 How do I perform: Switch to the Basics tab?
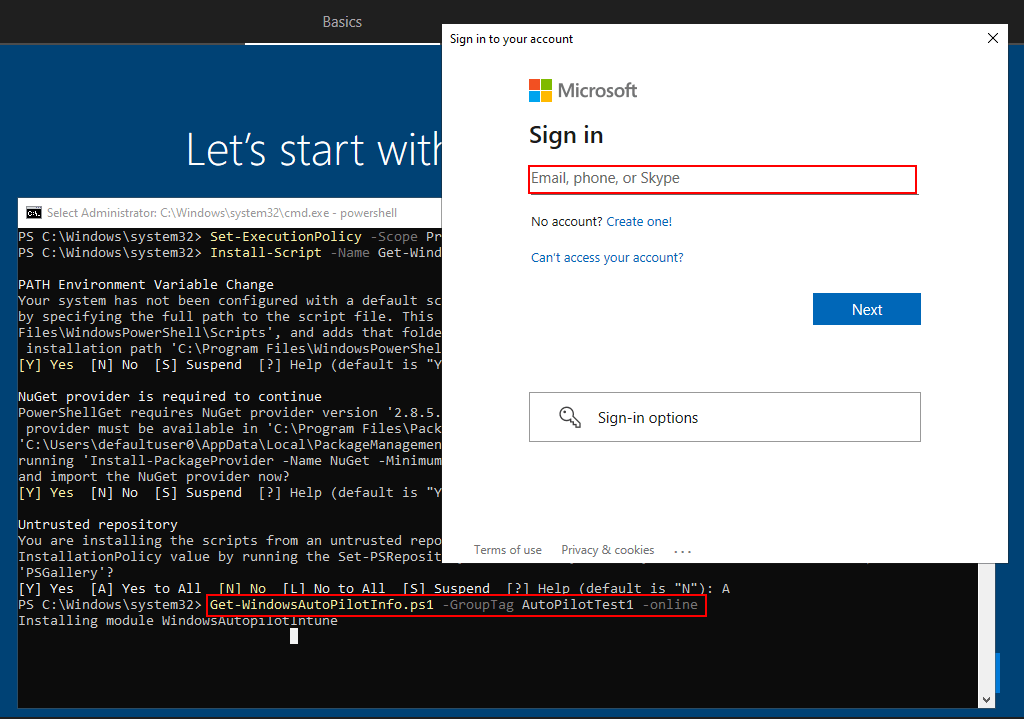342,22
